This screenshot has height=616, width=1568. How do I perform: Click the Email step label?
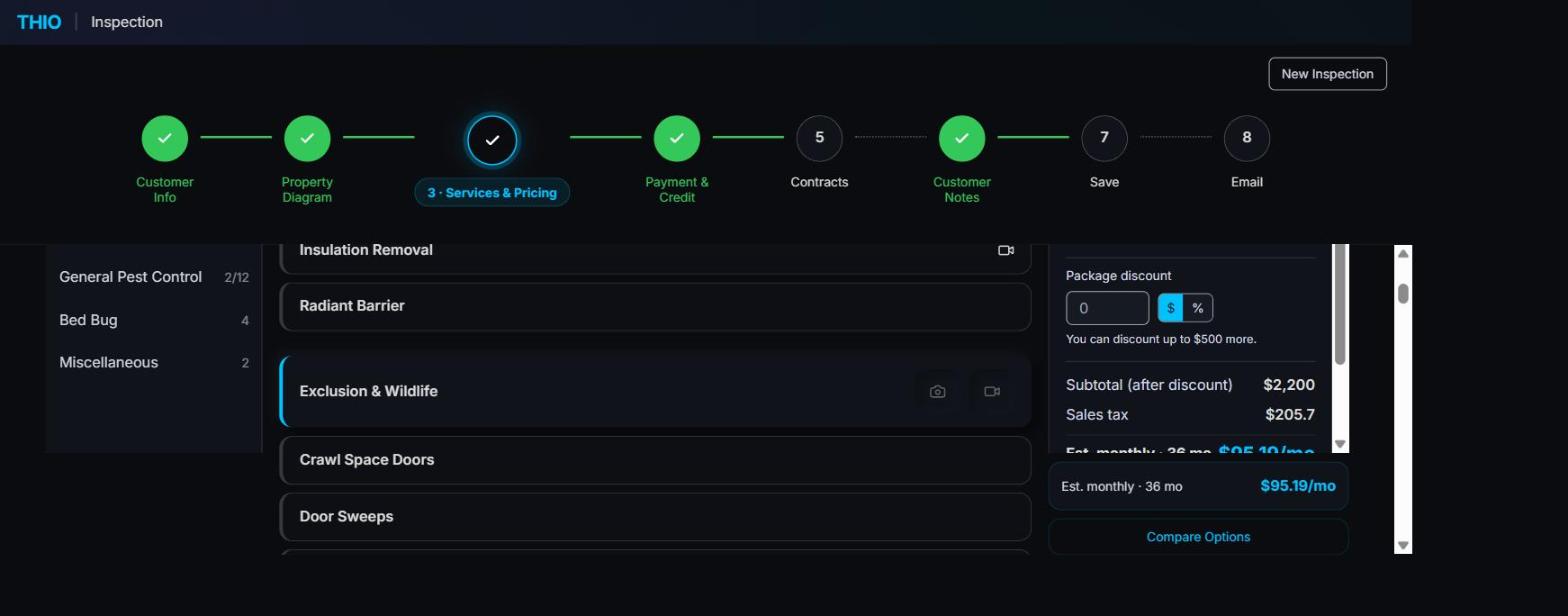pyautogui.click(x=1247, y=182)
